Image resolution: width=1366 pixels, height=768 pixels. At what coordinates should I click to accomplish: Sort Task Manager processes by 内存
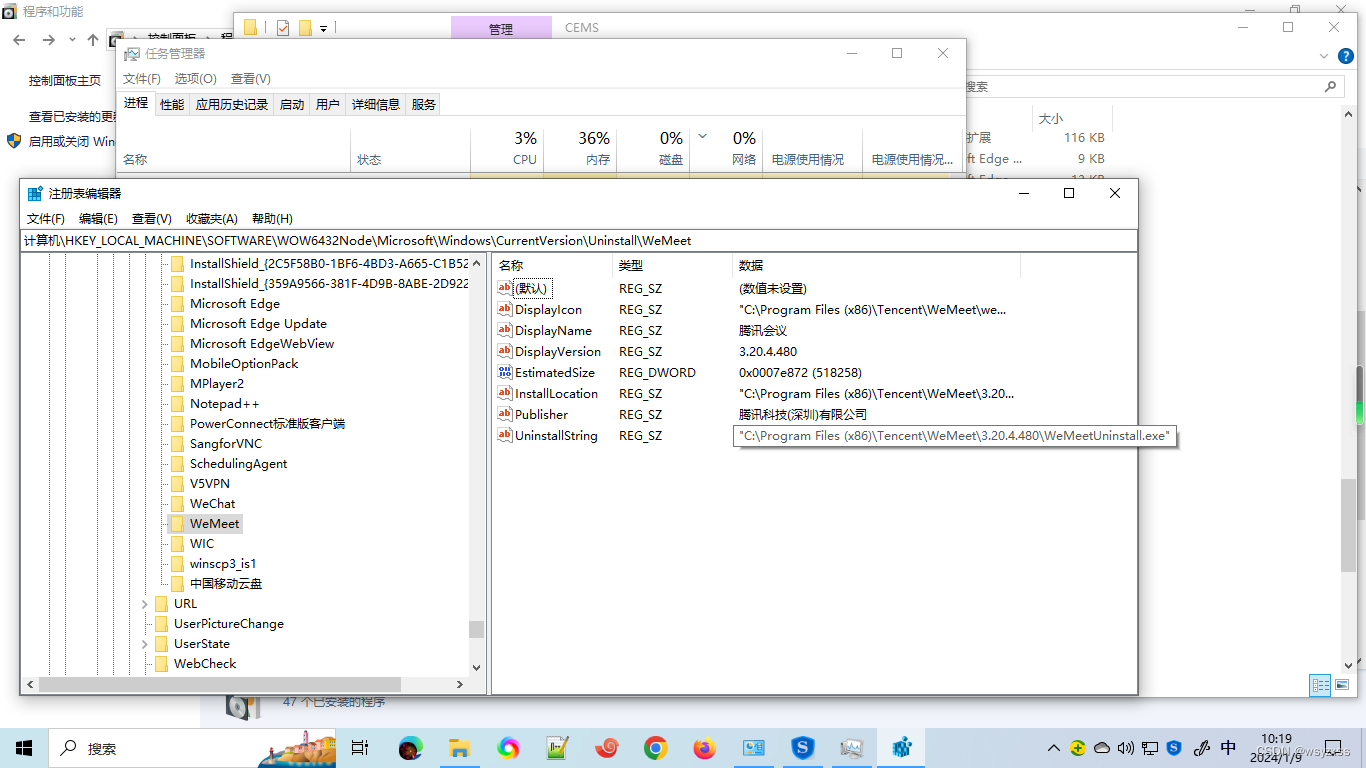coord(580,148)
